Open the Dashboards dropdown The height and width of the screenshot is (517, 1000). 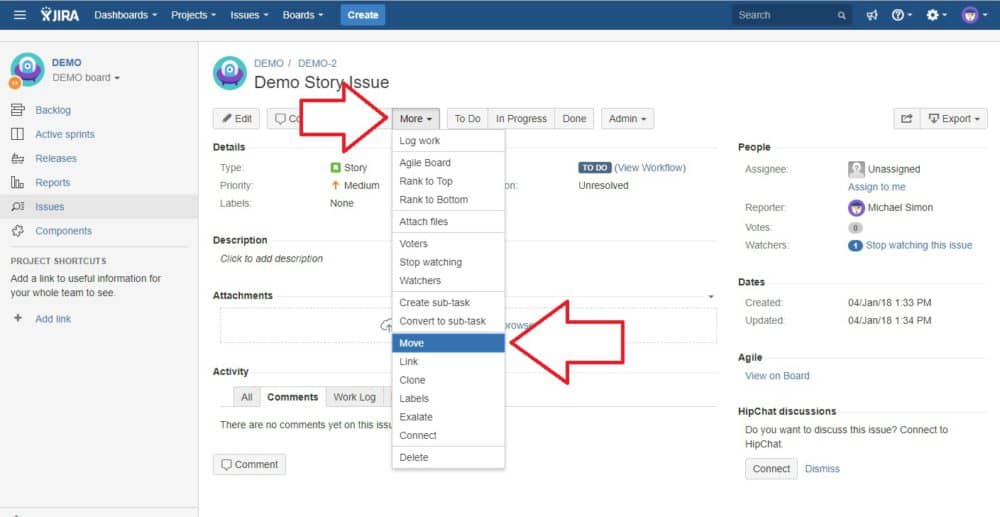[126, 15]
